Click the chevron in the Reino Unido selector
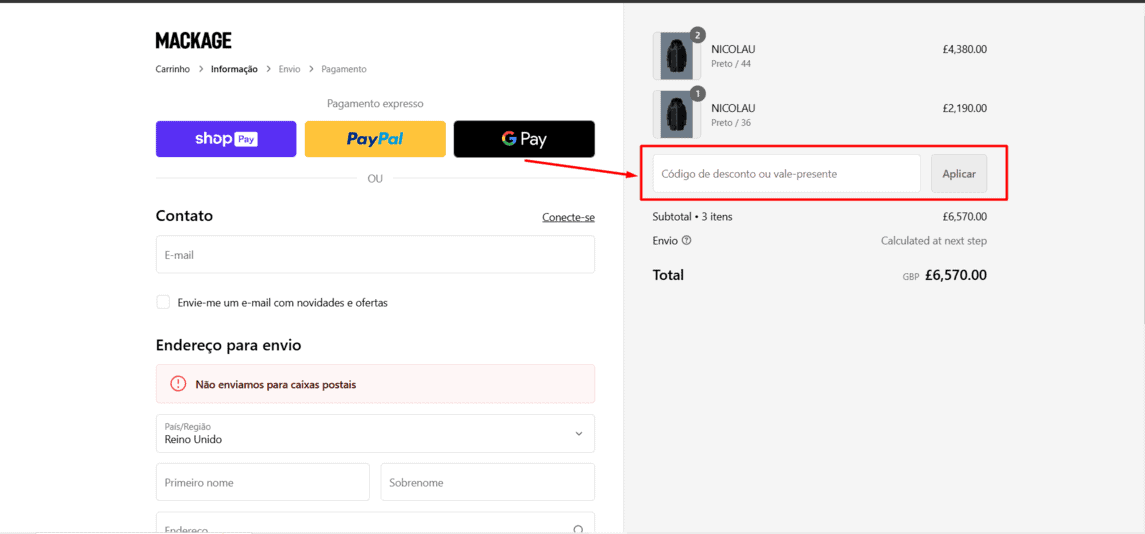Viewport: 1145px width, 534px height. pos(578,434)
